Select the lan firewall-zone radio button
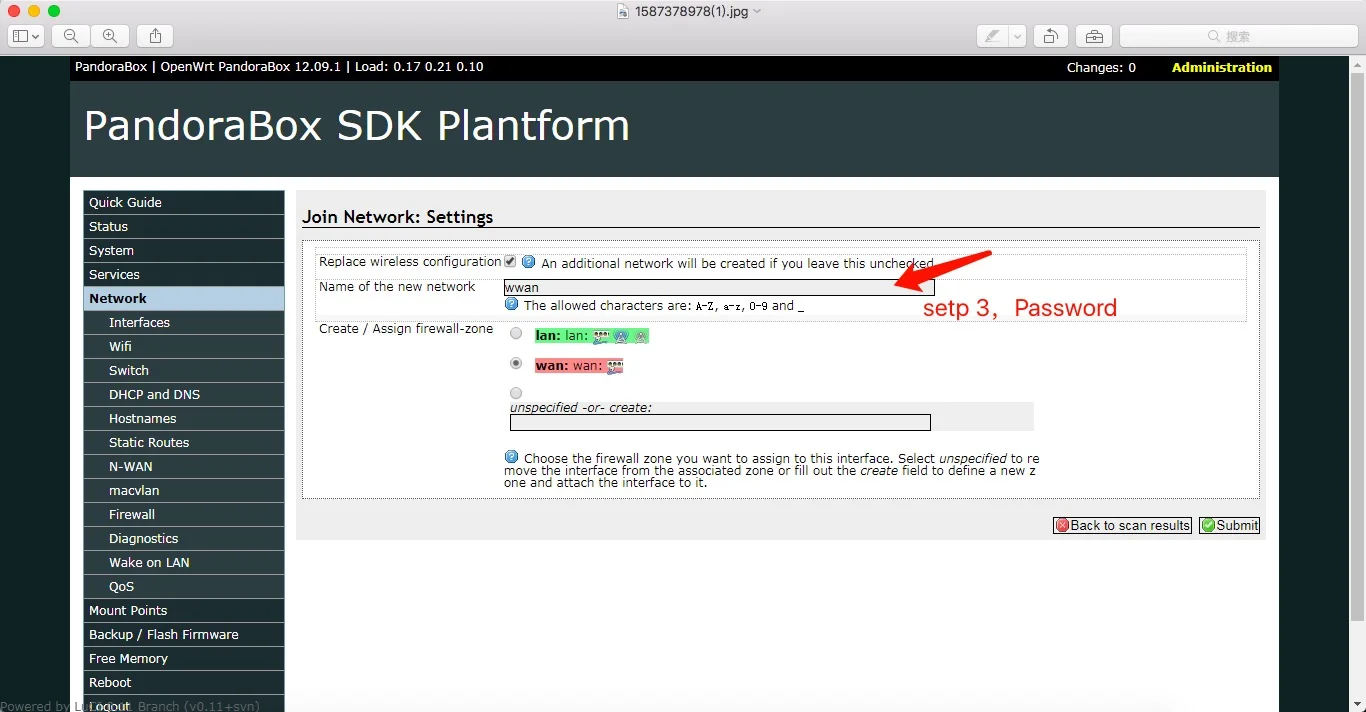This screenshot has width=1366, height=712. [x=516, y=334]
